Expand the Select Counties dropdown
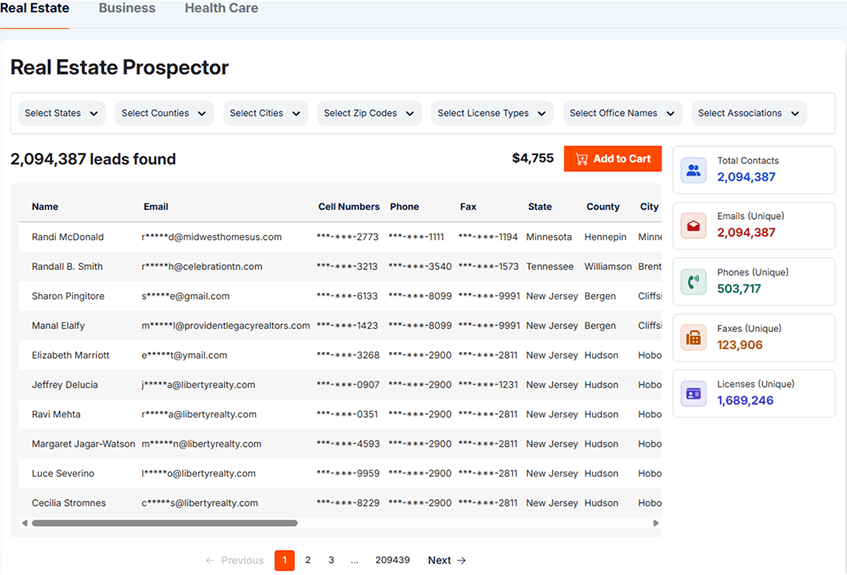Viewport: 847px width, 575px height. click(164, 114)
